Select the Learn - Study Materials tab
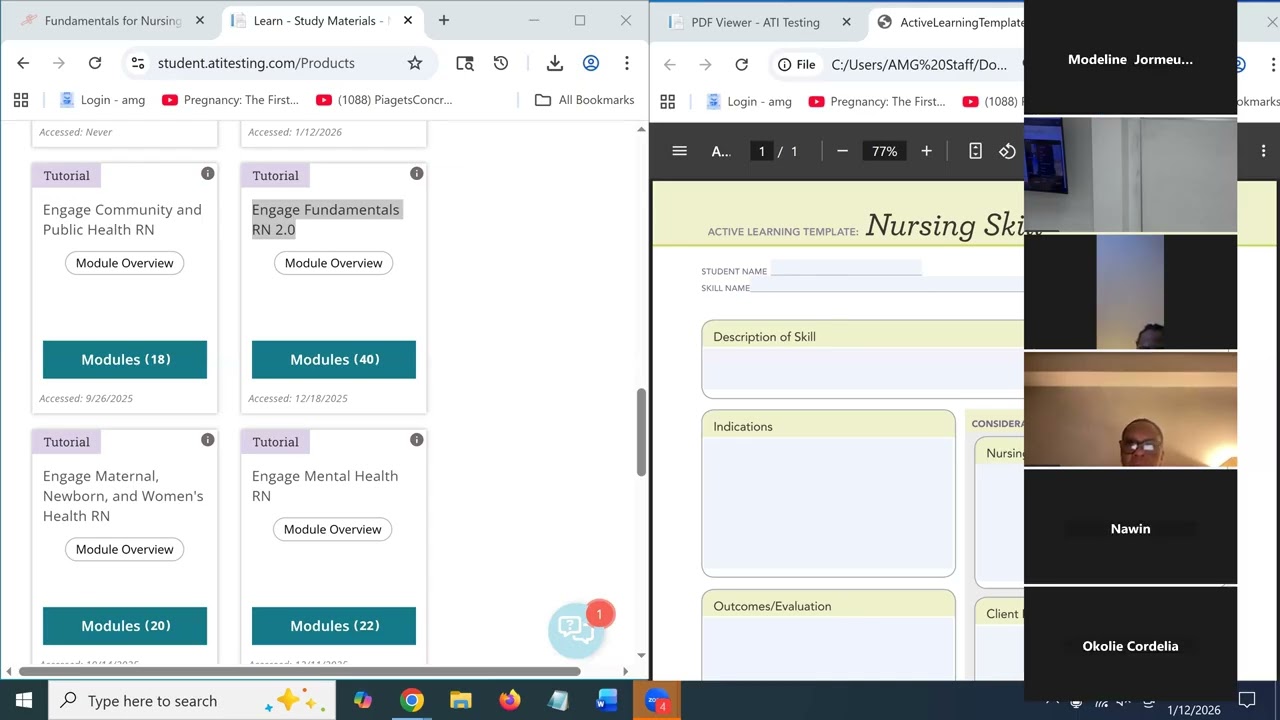The image size is (1280, 720). (322, 20)
